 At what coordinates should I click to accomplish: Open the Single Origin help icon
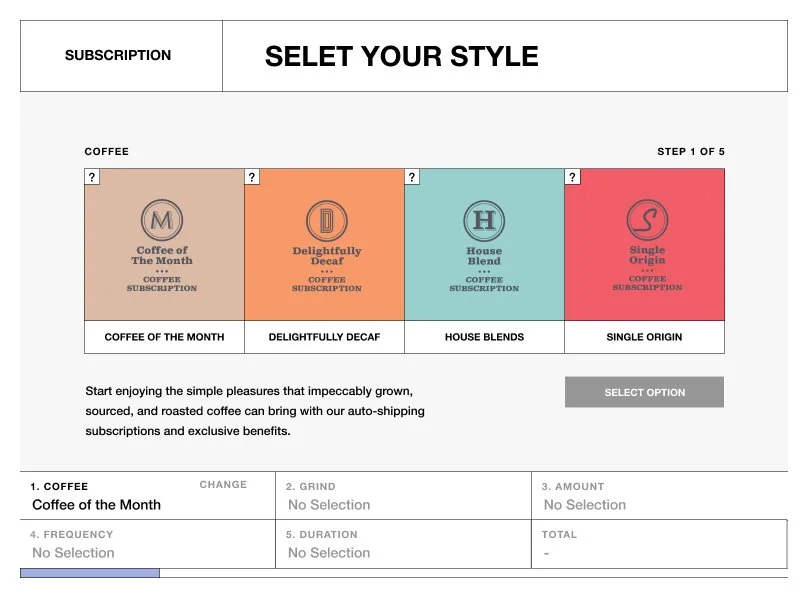(572, 176)
